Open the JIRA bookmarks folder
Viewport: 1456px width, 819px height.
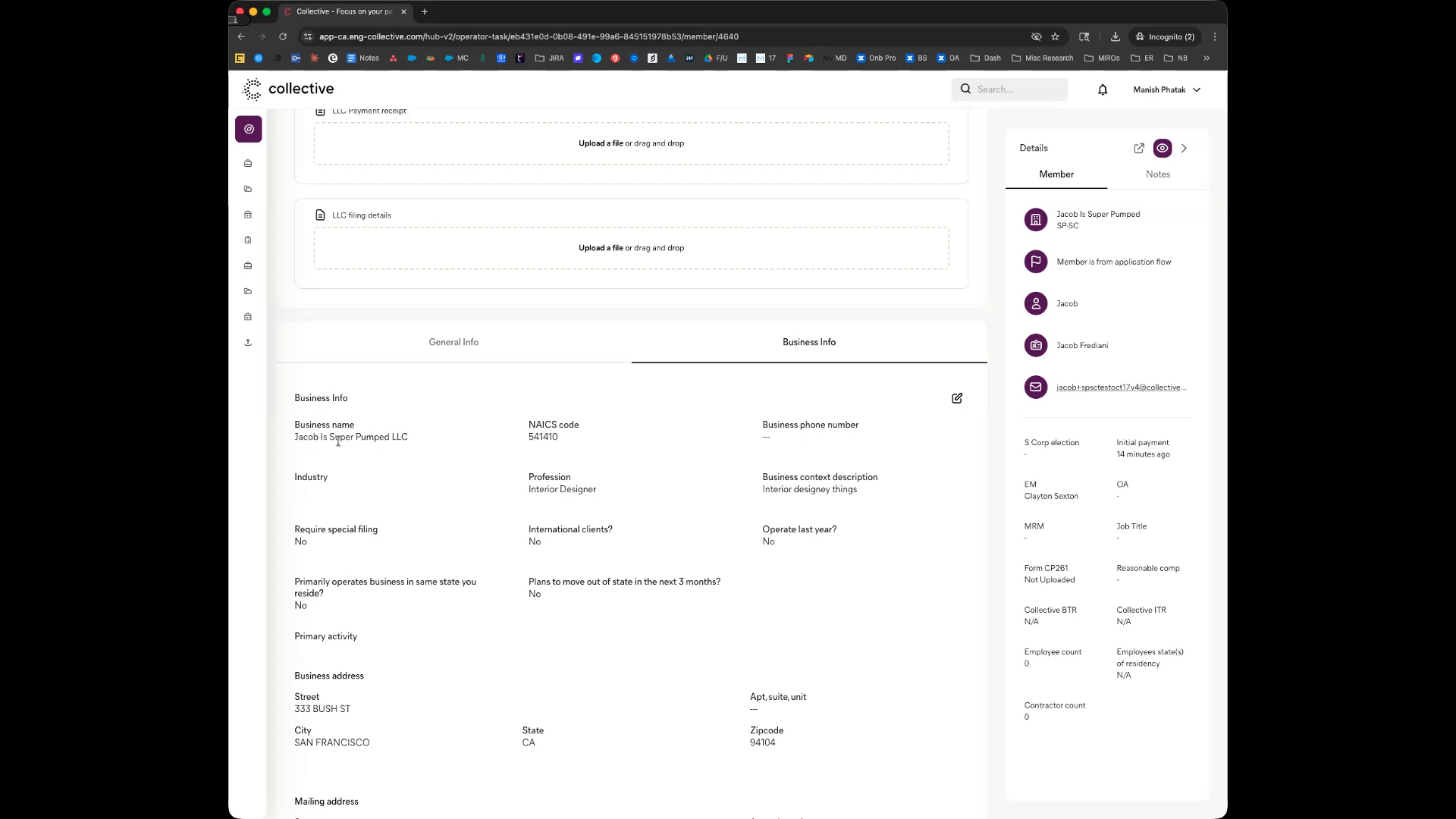549,58
